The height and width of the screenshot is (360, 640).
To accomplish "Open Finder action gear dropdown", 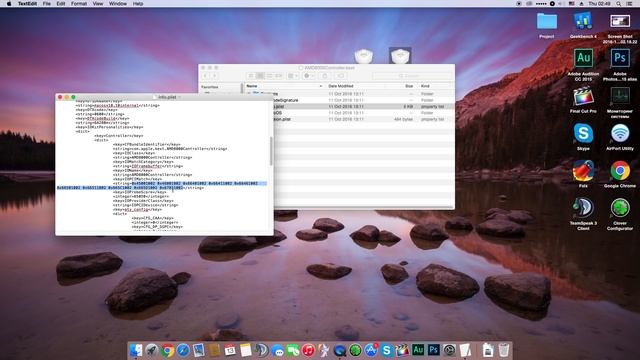I will click(309, 76).
